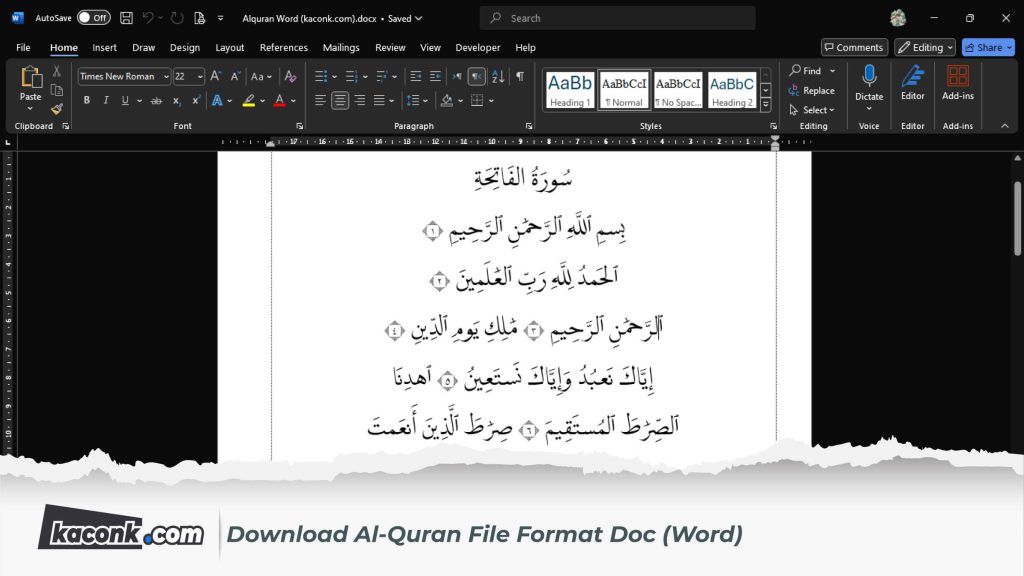Viewport: 1024px width, 576px height.
Task: Expand the Styles gallery More arrow
Action: click(x=766, y=104)
